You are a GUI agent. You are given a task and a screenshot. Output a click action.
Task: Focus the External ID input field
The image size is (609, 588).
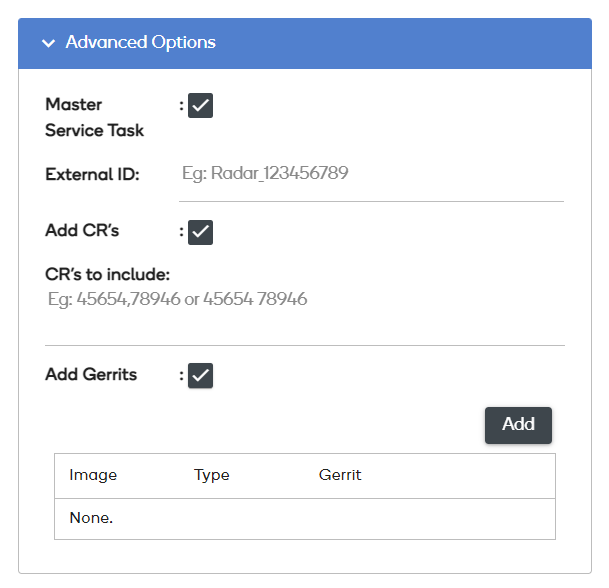[370, 174]
